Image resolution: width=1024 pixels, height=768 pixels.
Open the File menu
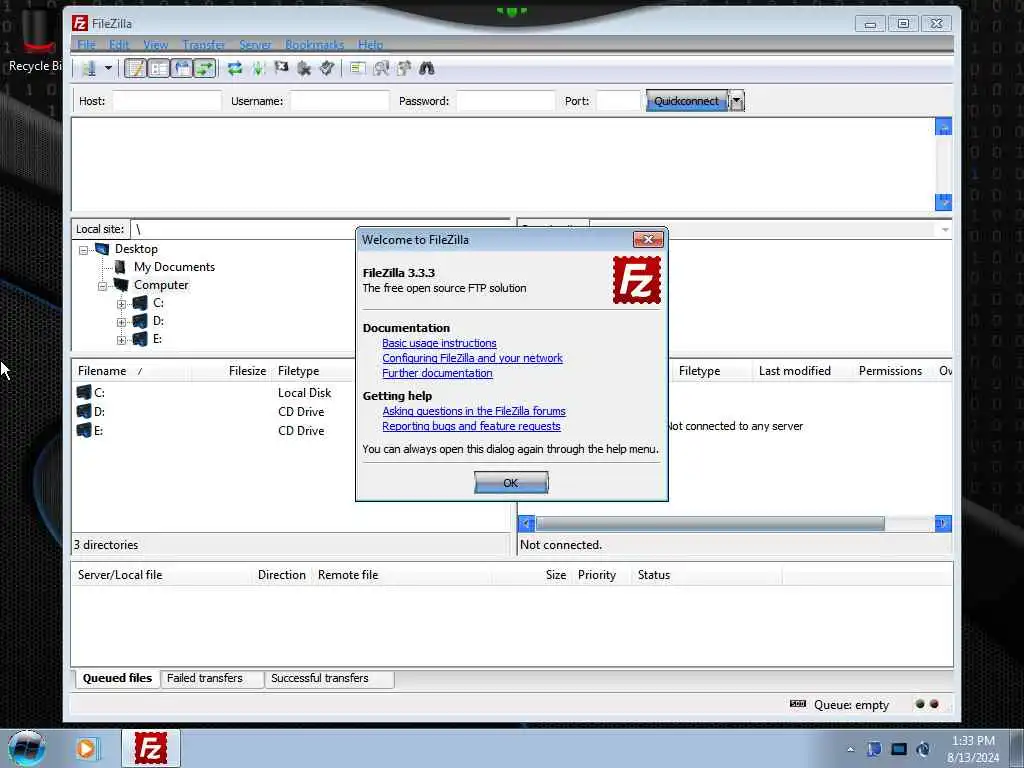(x=86, y=44)
